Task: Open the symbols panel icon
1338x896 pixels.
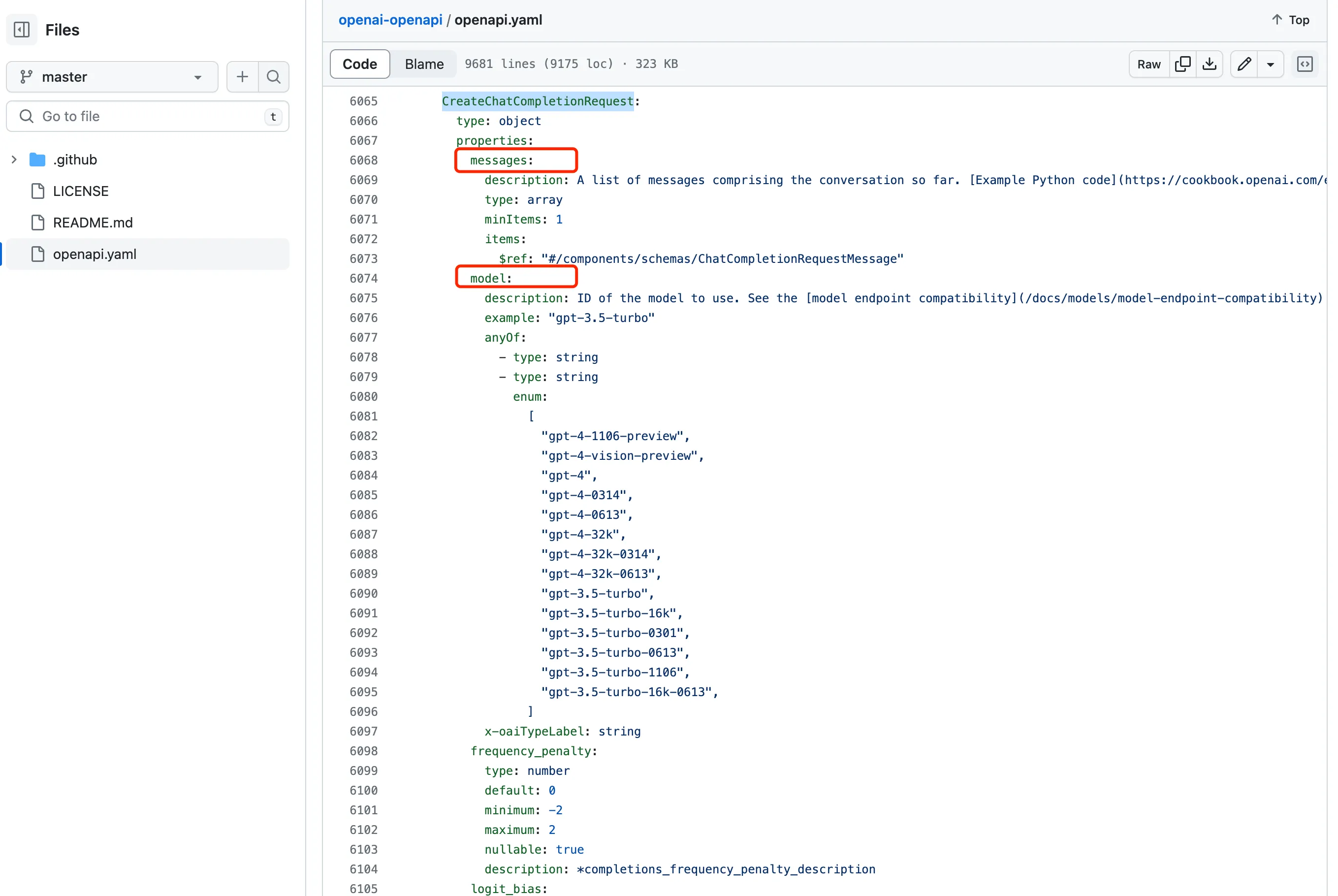Action: point(1305,64)
